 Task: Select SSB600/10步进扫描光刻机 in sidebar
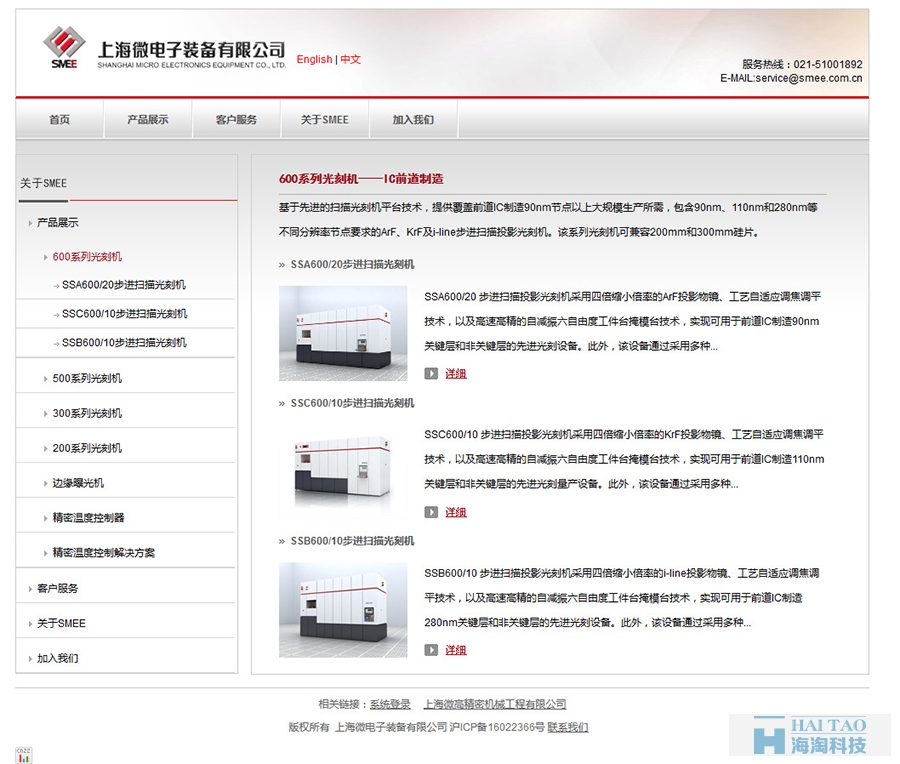pyautogui.click(x=124, y=343)
